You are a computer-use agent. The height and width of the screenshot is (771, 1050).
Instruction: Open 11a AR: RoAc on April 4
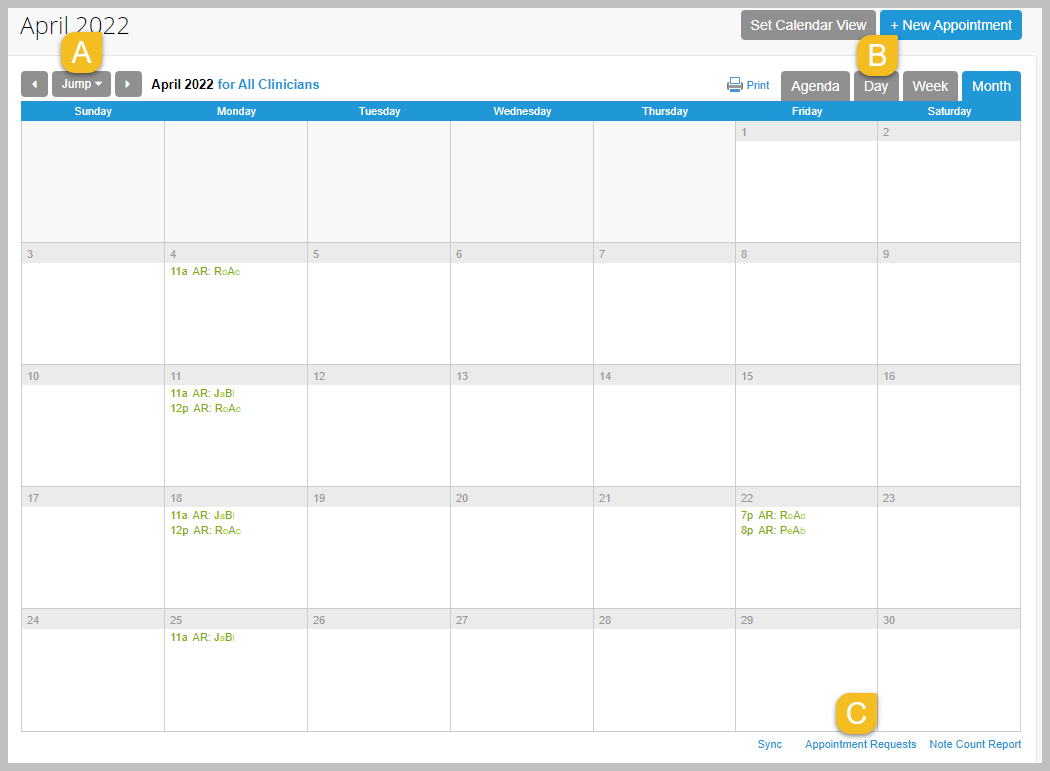[x=205, y=271]
